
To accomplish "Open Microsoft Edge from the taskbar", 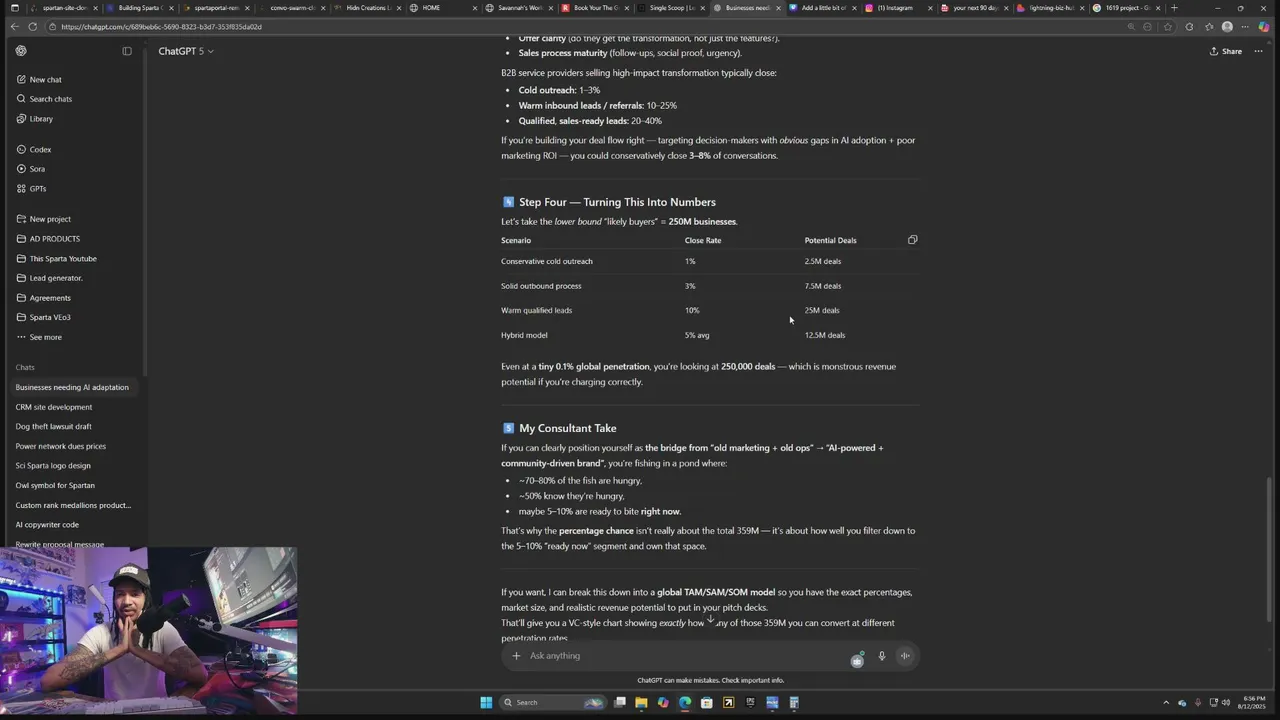I will coord(685,703).
